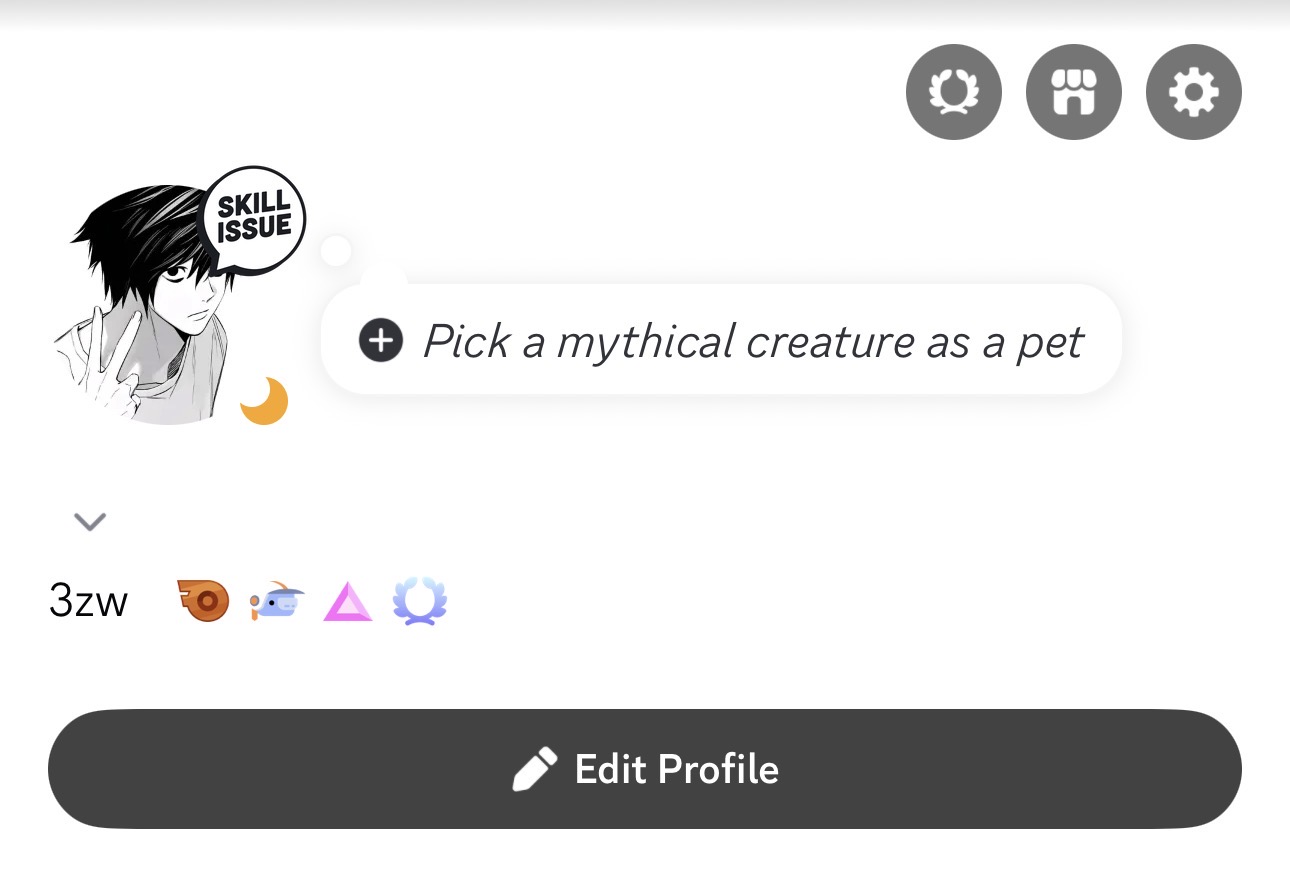Viewport: 1290px width, 869px height.
Task: Tap the status bubble's pointed tail
Action: [384, 272]
